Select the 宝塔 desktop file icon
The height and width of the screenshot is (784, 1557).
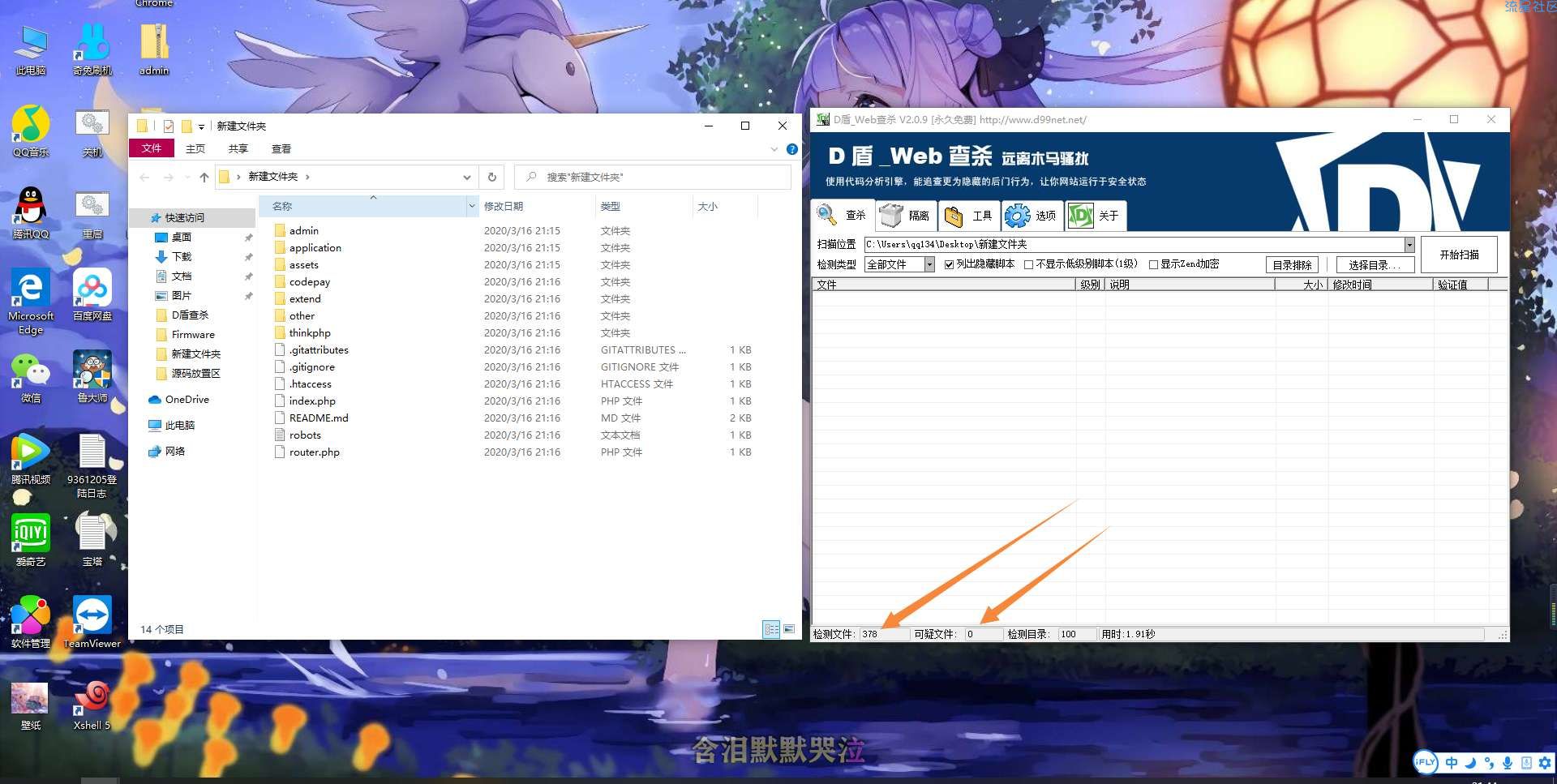click(92, 540)
